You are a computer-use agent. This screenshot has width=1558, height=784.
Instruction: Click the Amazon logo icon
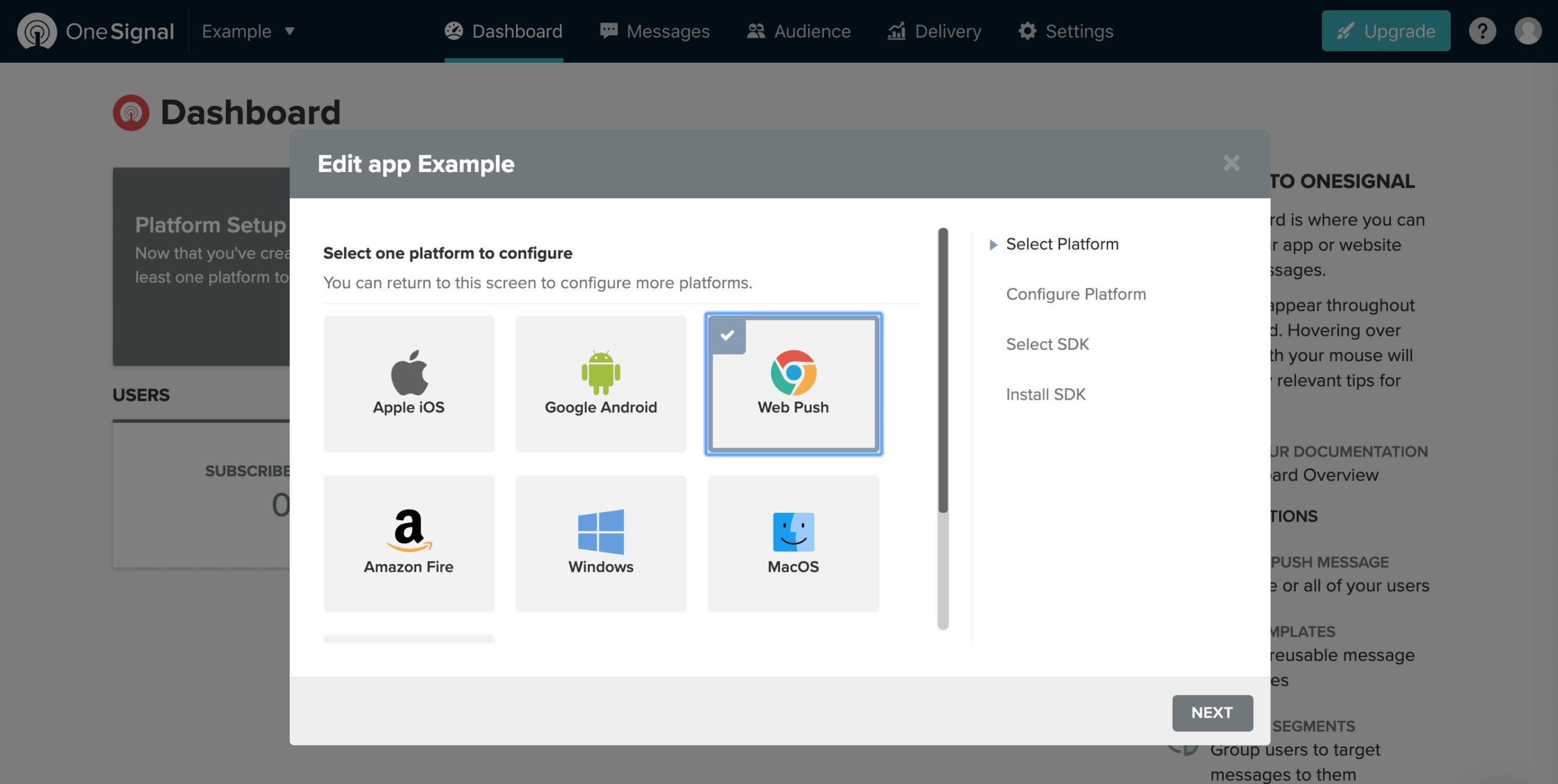point(409,530)
